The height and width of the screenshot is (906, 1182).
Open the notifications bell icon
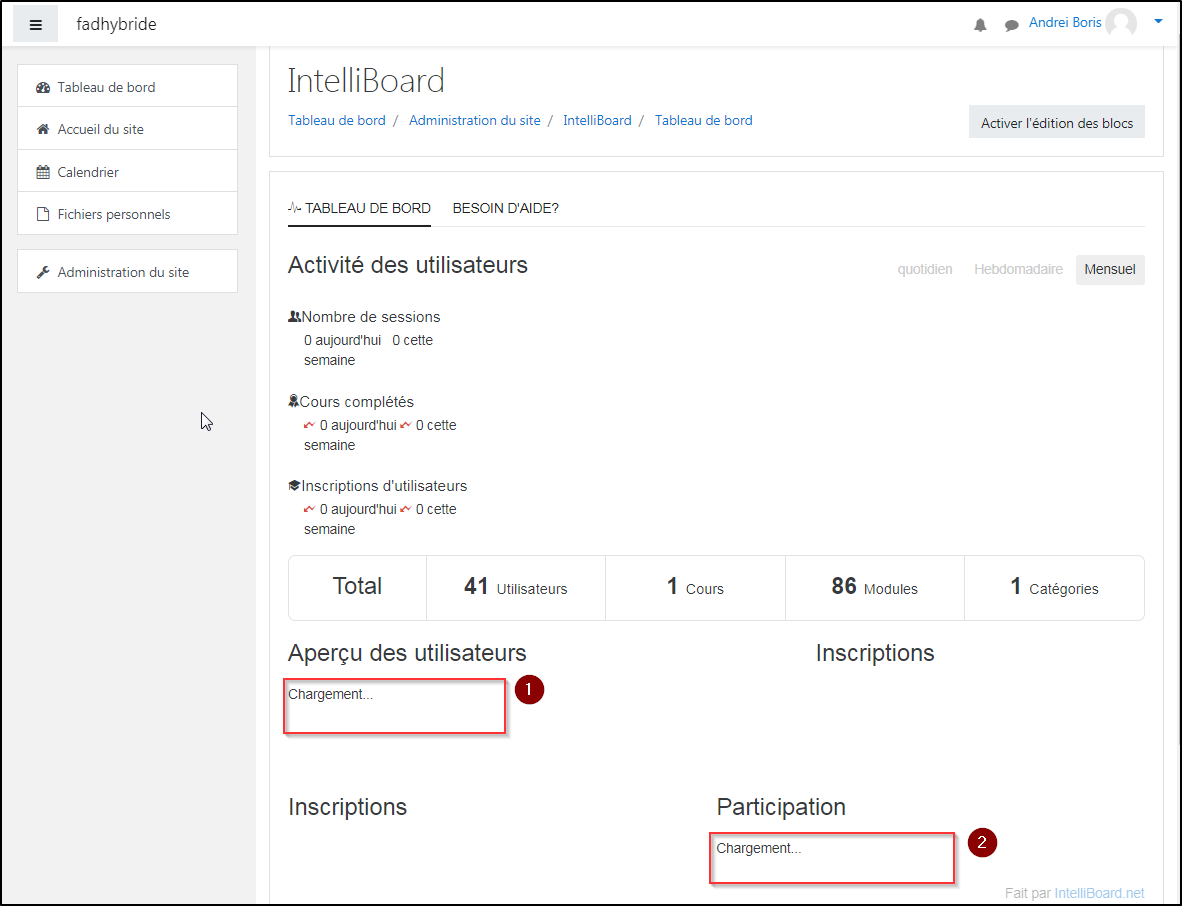(980, 25)
